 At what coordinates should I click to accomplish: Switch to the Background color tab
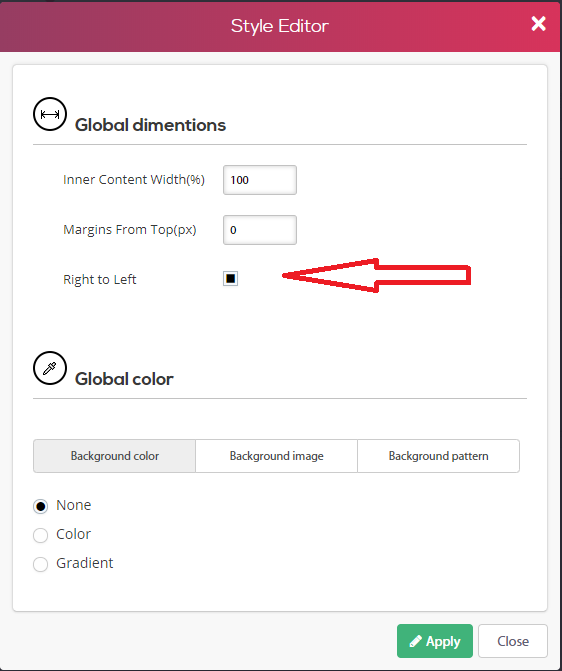[x=114, y=456]
